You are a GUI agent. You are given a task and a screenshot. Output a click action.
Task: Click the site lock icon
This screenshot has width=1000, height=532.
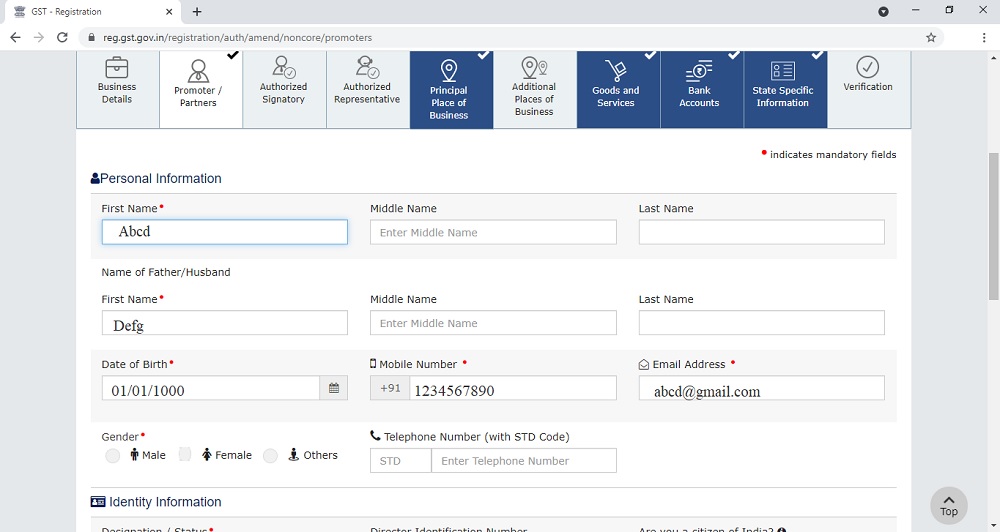(91, 38)
